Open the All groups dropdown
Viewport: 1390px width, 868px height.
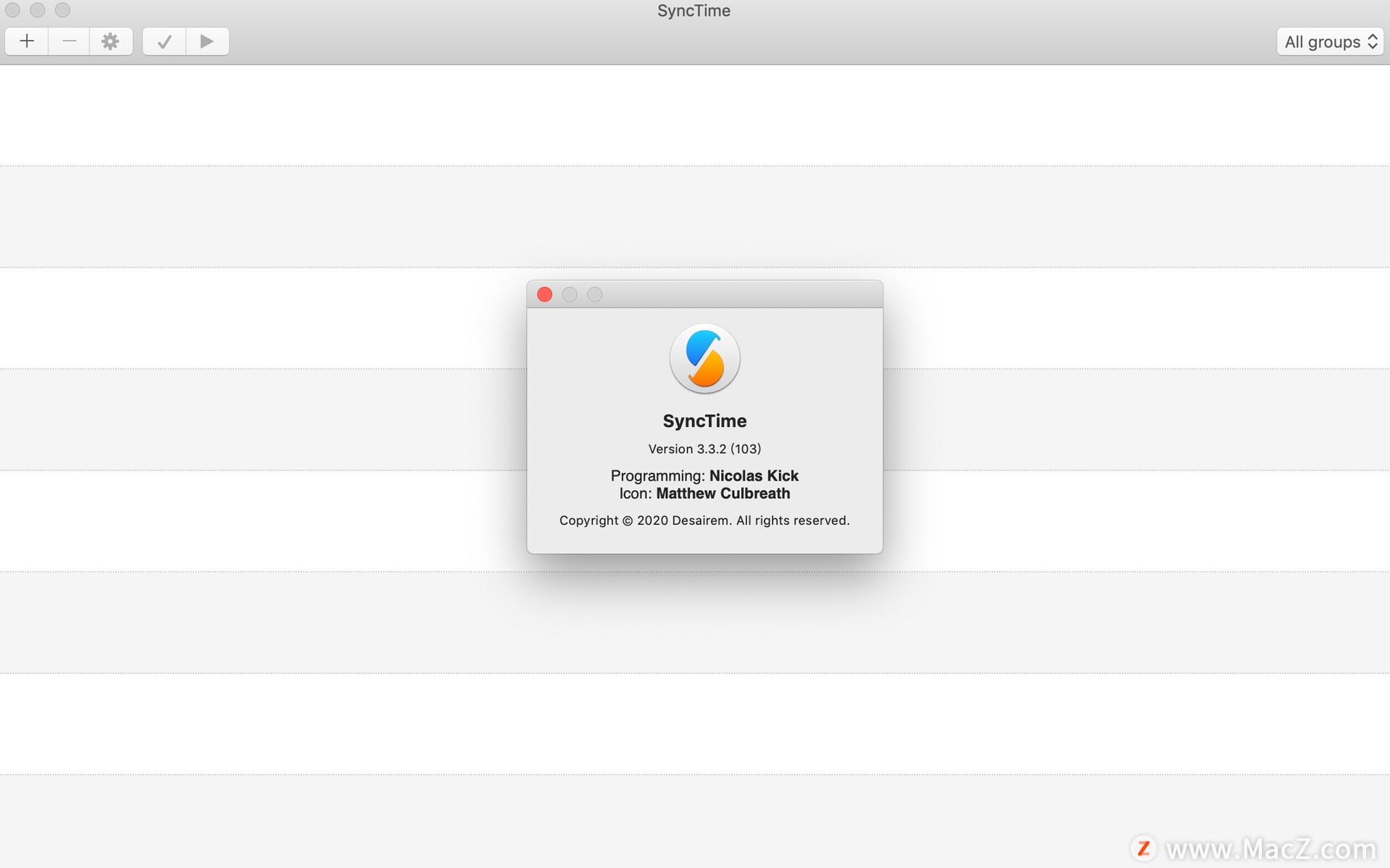coord(1330,42)
